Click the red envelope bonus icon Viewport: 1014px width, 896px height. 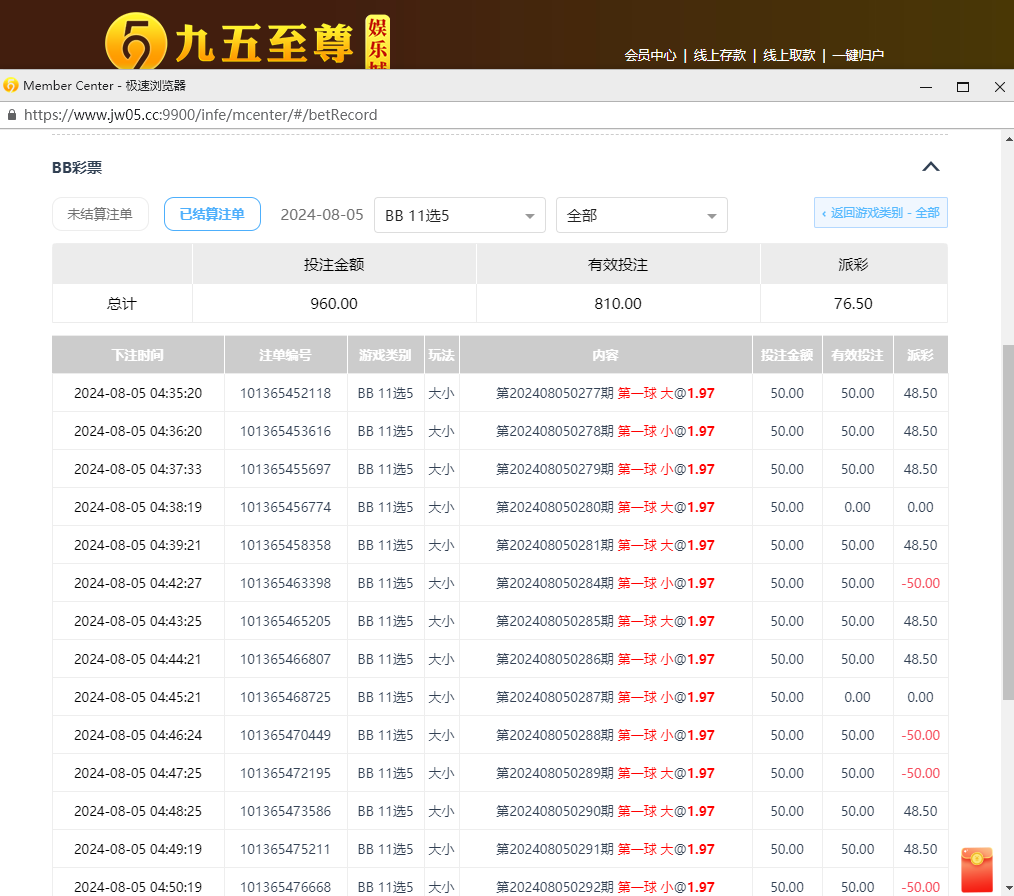click(x=976, y=868)
